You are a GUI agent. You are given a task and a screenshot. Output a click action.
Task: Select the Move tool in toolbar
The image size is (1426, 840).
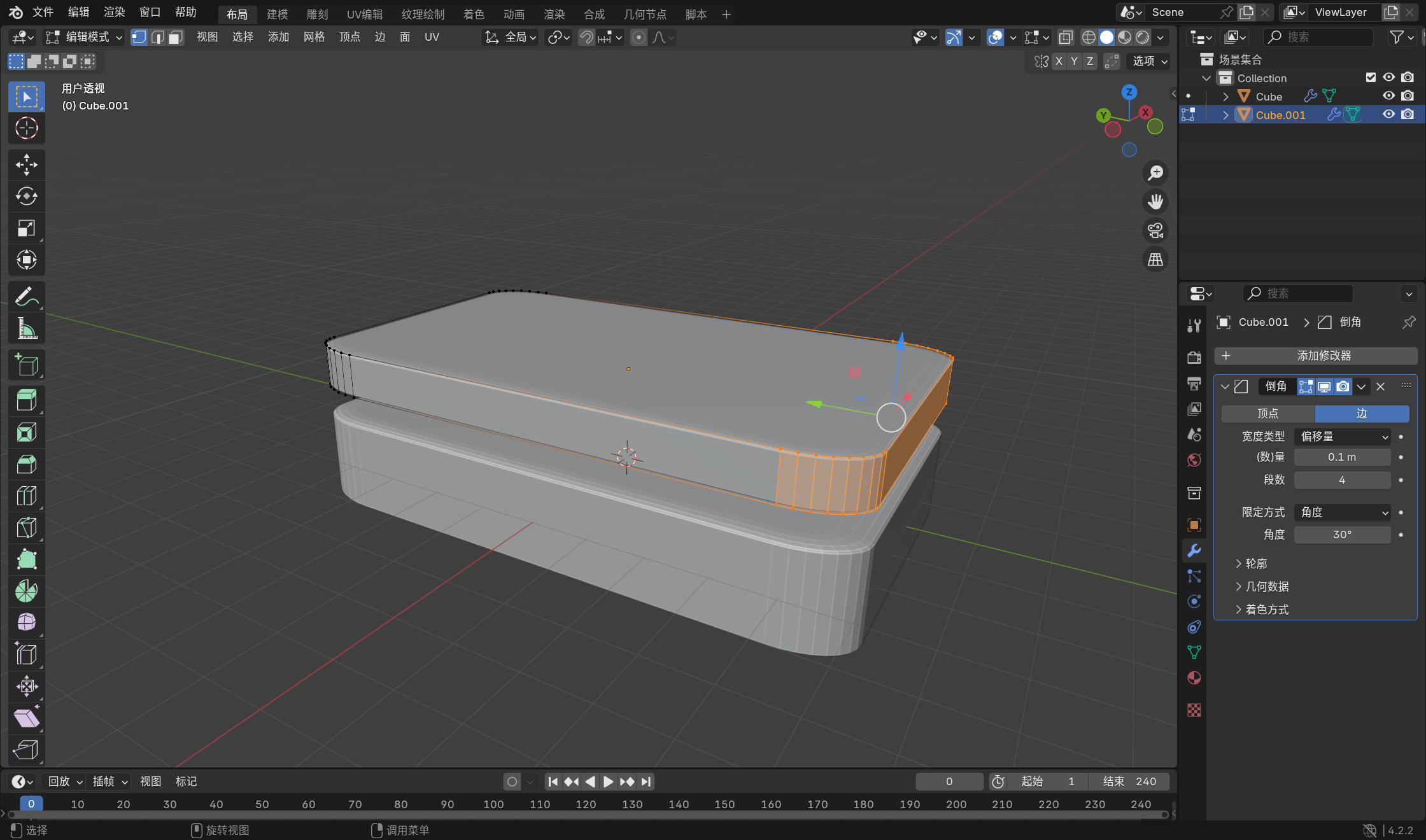click(26, 165)
